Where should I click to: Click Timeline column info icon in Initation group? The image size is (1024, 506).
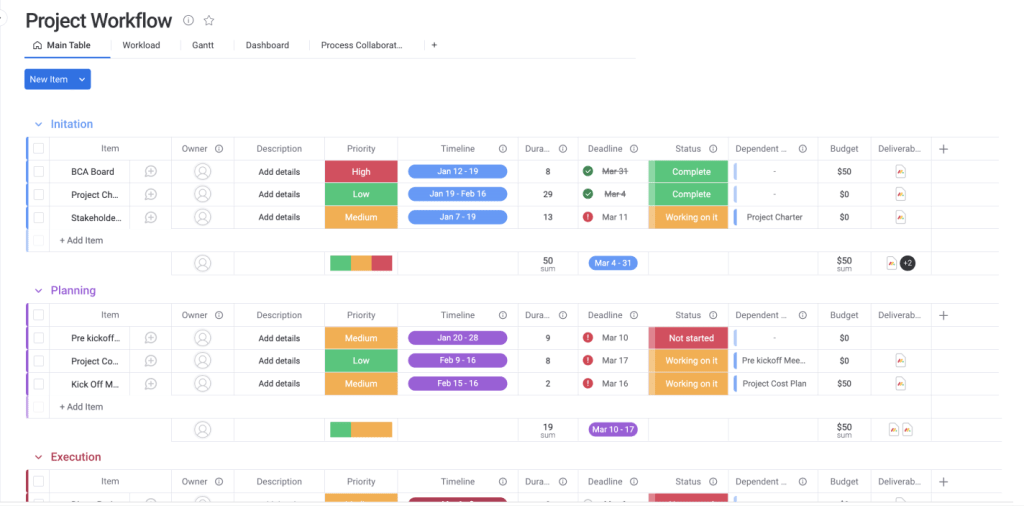pos(502,149)
